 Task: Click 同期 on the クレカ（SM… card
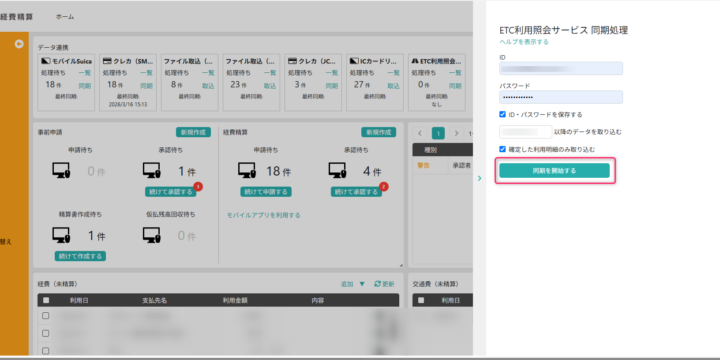(x=146, y=86)
